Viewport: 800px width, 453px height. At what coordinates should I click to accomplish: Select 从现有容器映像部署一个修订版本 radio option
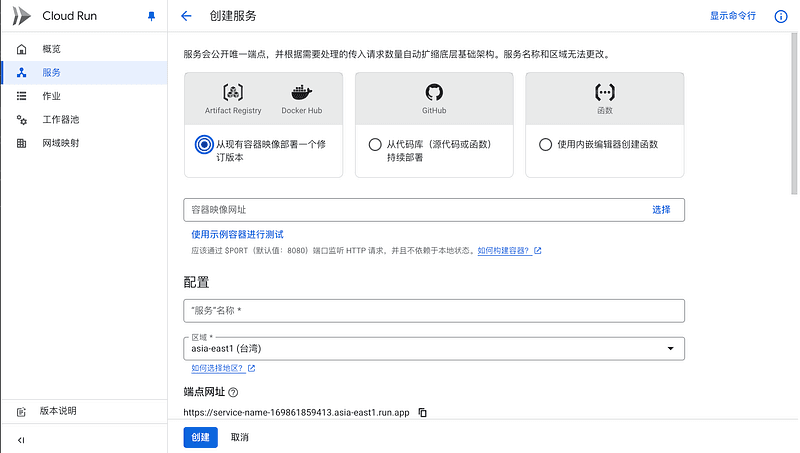(203, 144)
